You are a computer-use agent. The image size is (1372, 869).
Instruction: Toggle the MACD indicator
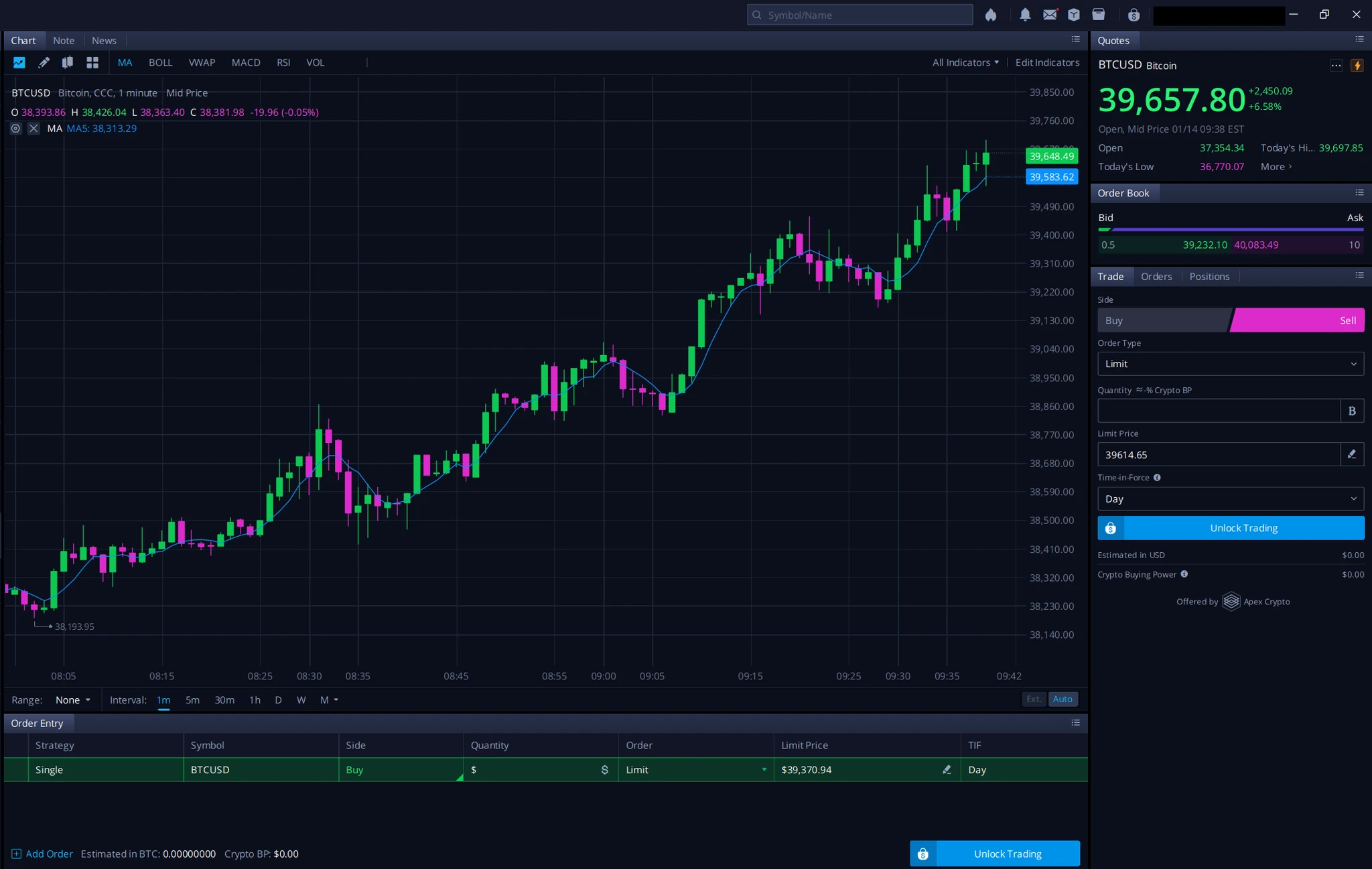[x=246, y=62]
